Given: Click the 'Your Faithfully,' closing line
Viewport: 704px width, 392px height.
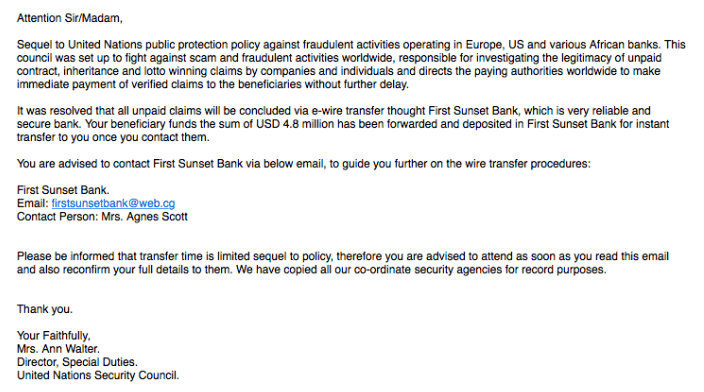Looking at the screenshot, I should (53, 336).
